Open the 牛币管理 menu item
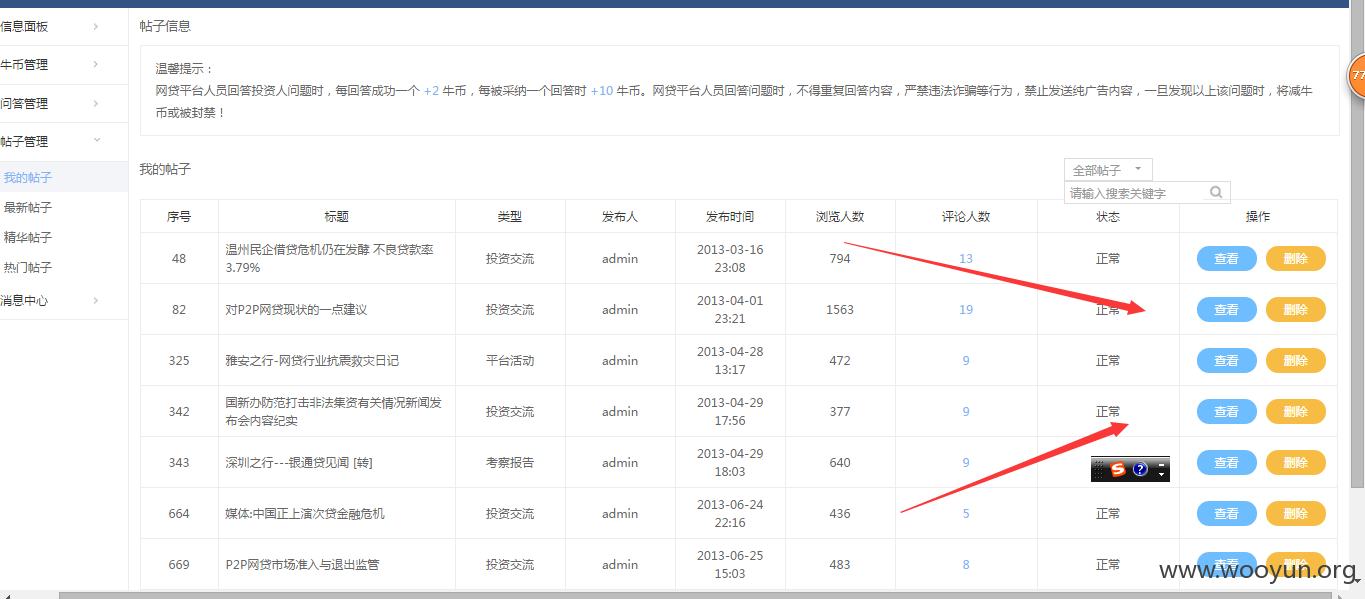 click(x=24, y=65)
